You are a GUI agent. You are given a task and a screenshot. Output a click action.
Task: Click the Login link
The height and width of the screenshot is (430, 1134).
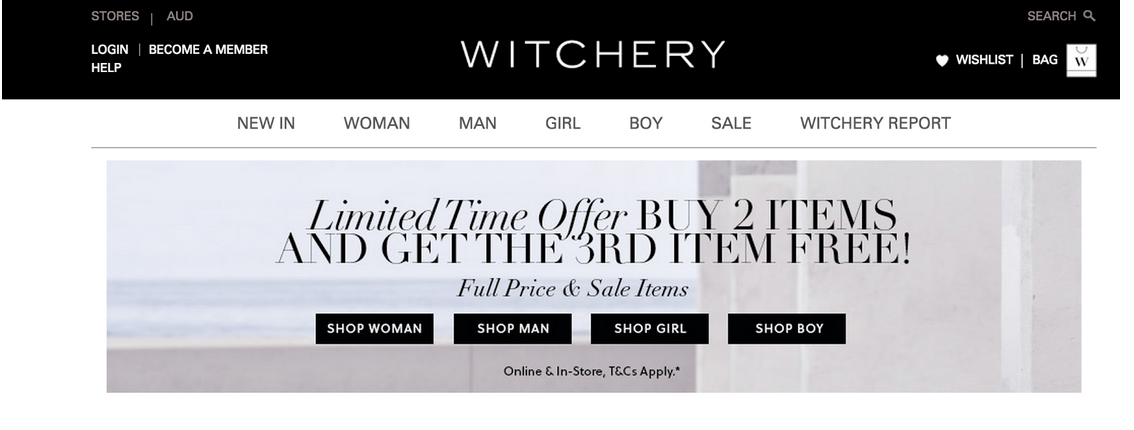click(110, 49)
